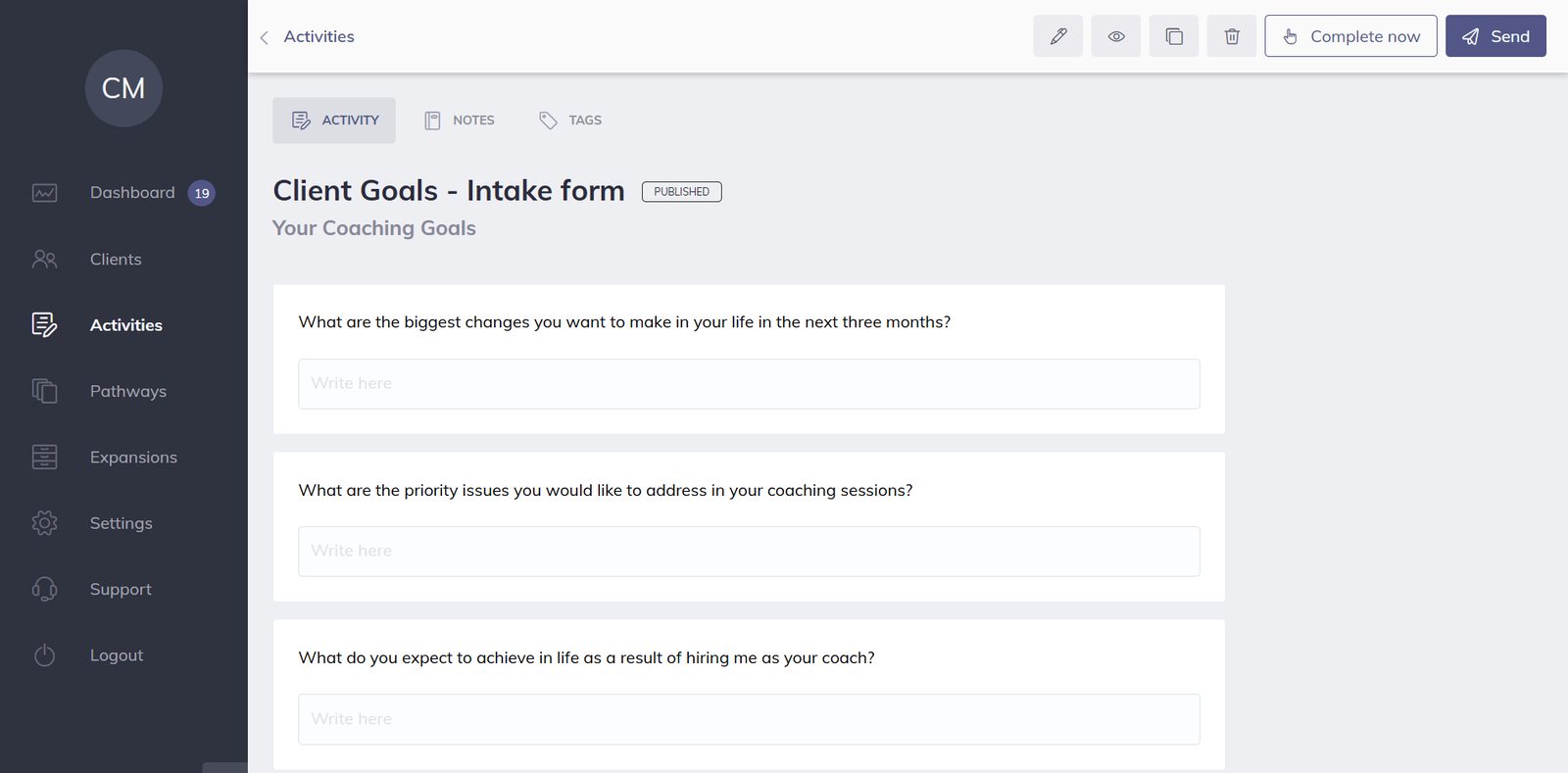Open Settings in sidebar
The height and width of the screenshot is (773, 1568).
point(122,523)
